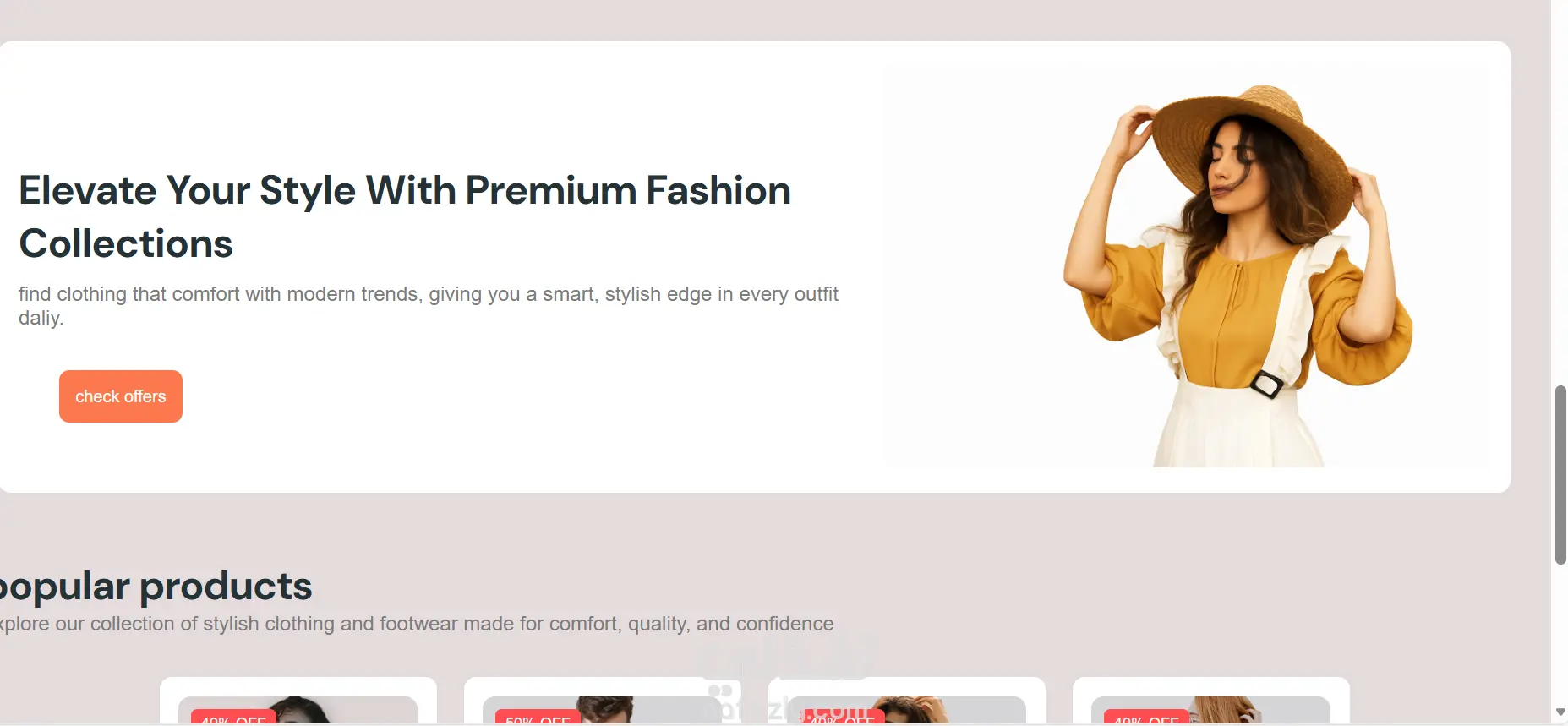Image resolution: width=1568 pixels, height=726 pixels.
Task: Click the word "Collections" in the hero title
Action: coord(126,243)
